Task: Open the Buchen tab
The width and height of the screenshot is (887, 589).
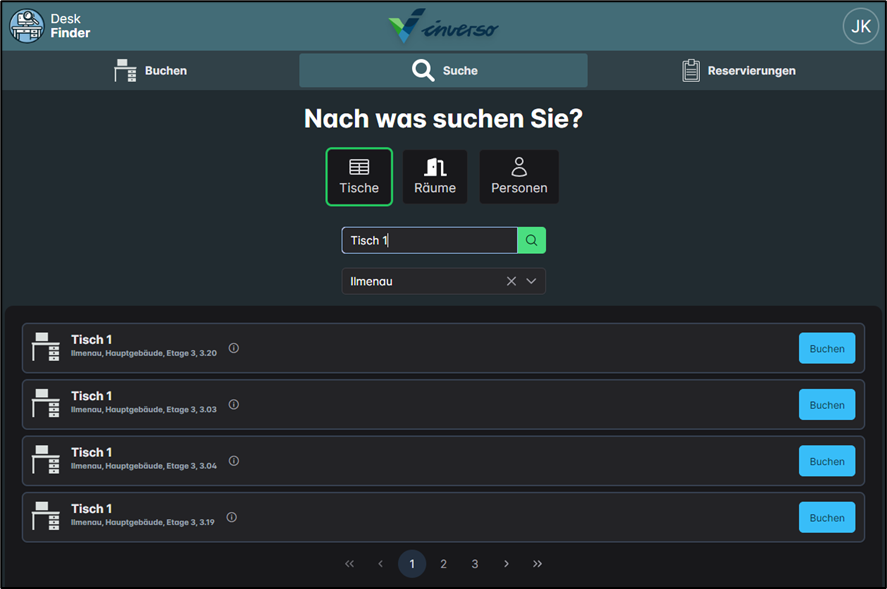Action: [x=150, y=71]
